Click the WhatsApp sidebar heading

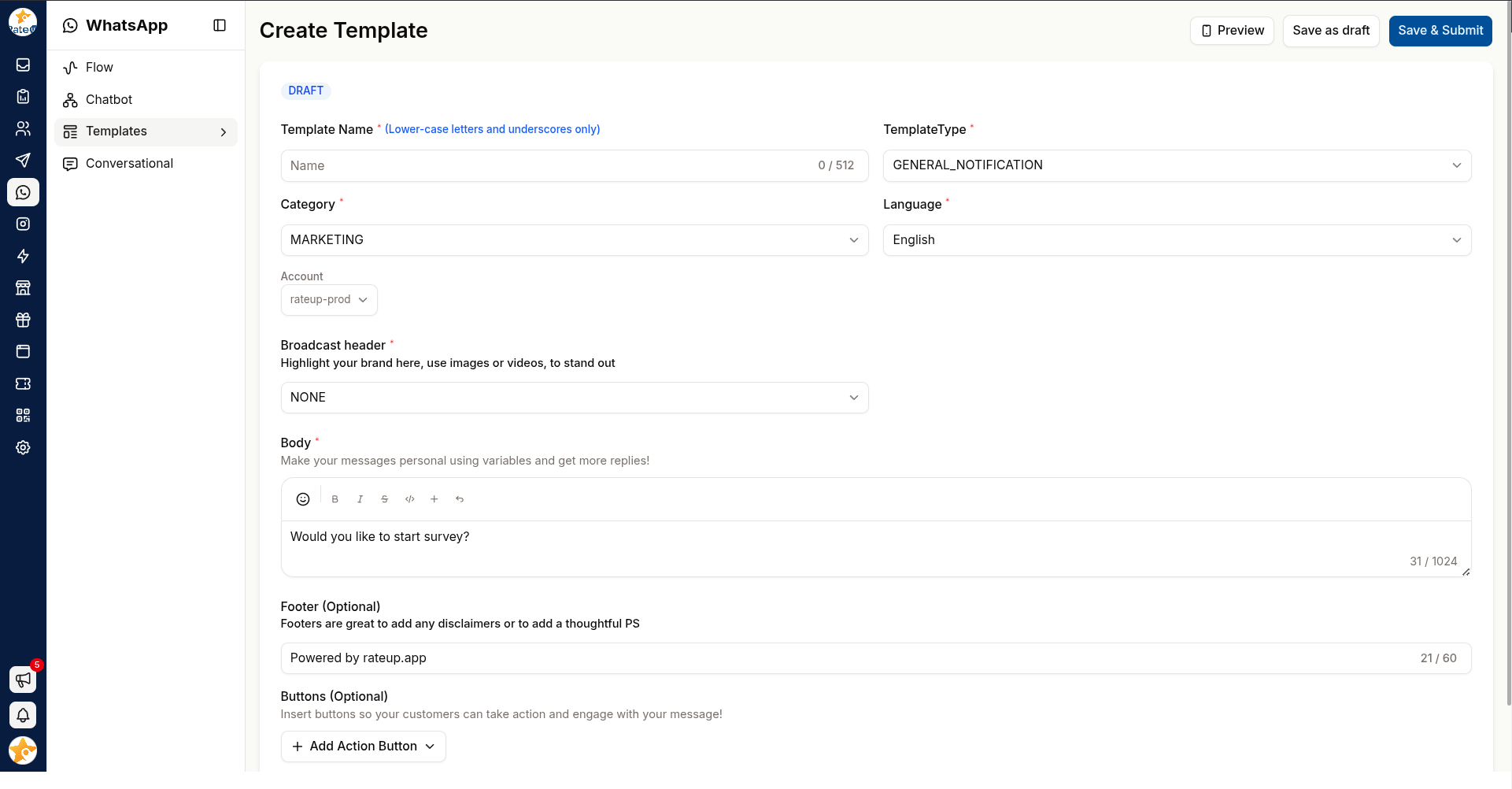[127, 25]
